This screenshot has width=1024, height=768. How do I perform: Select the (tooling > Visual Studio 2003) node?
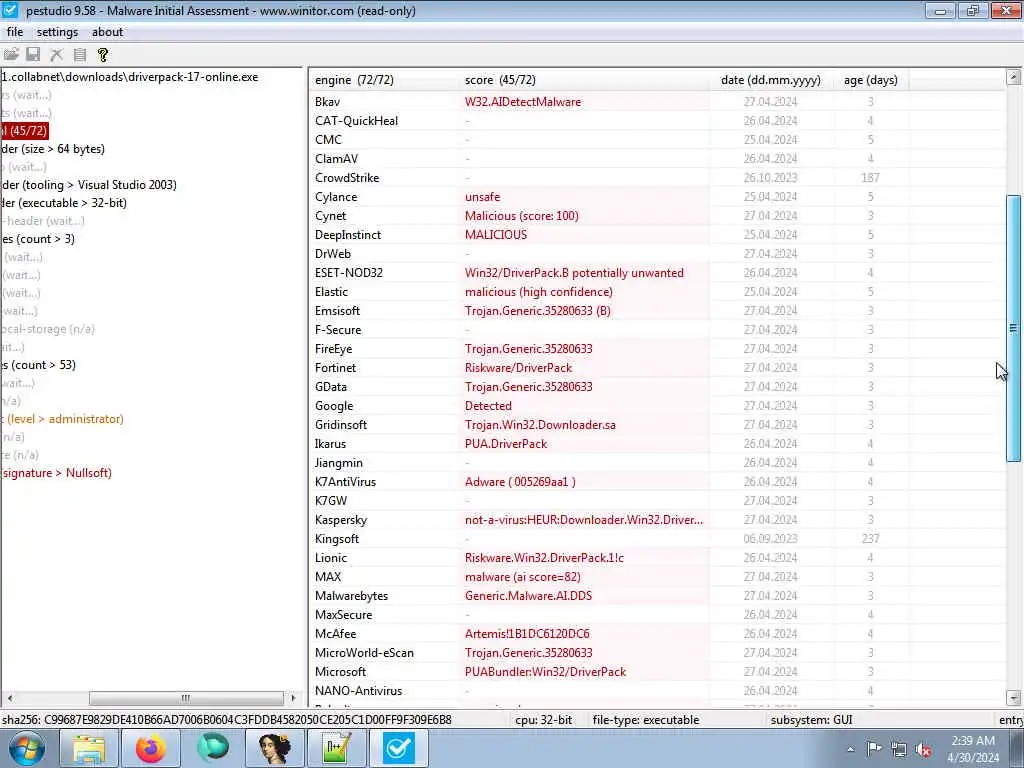[x=89, y=185]
